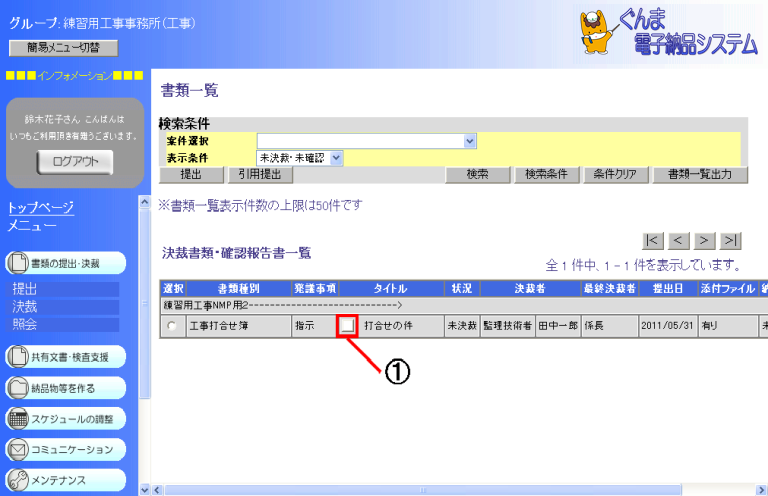Click the 提出 button under search conditions
This screenshot has height=496, width=768.
(x=191, y=174)
